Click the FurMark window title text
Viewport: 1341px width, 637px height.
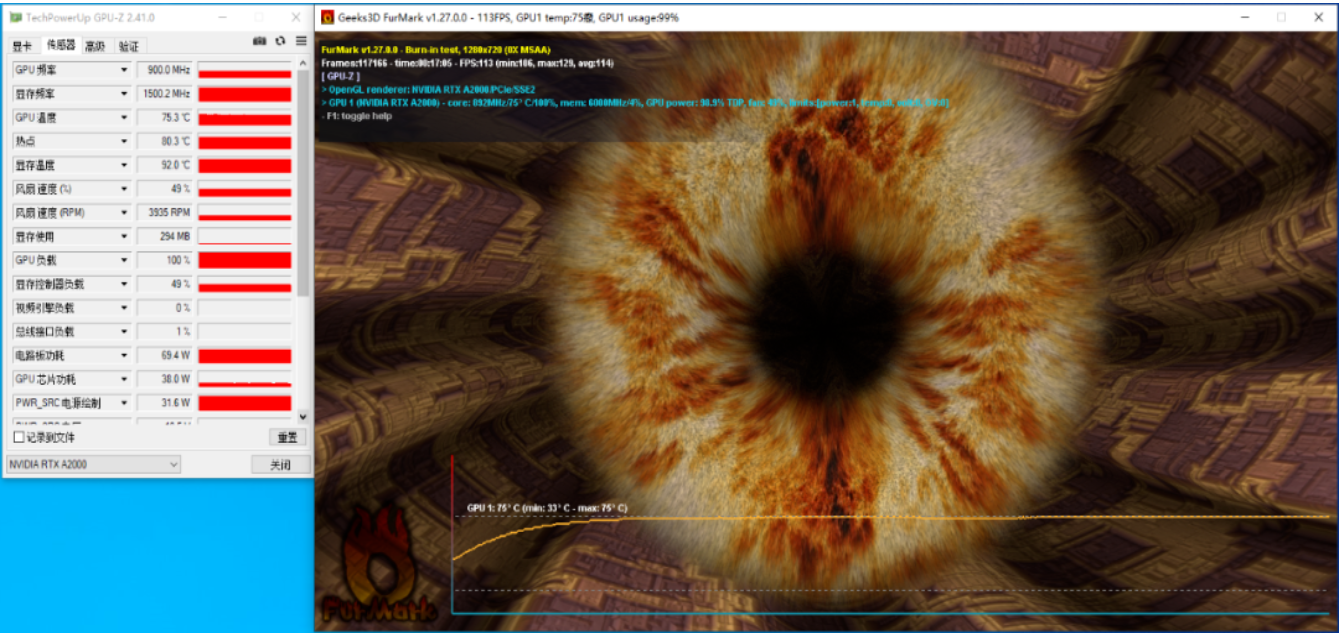[x=507, y=17]
